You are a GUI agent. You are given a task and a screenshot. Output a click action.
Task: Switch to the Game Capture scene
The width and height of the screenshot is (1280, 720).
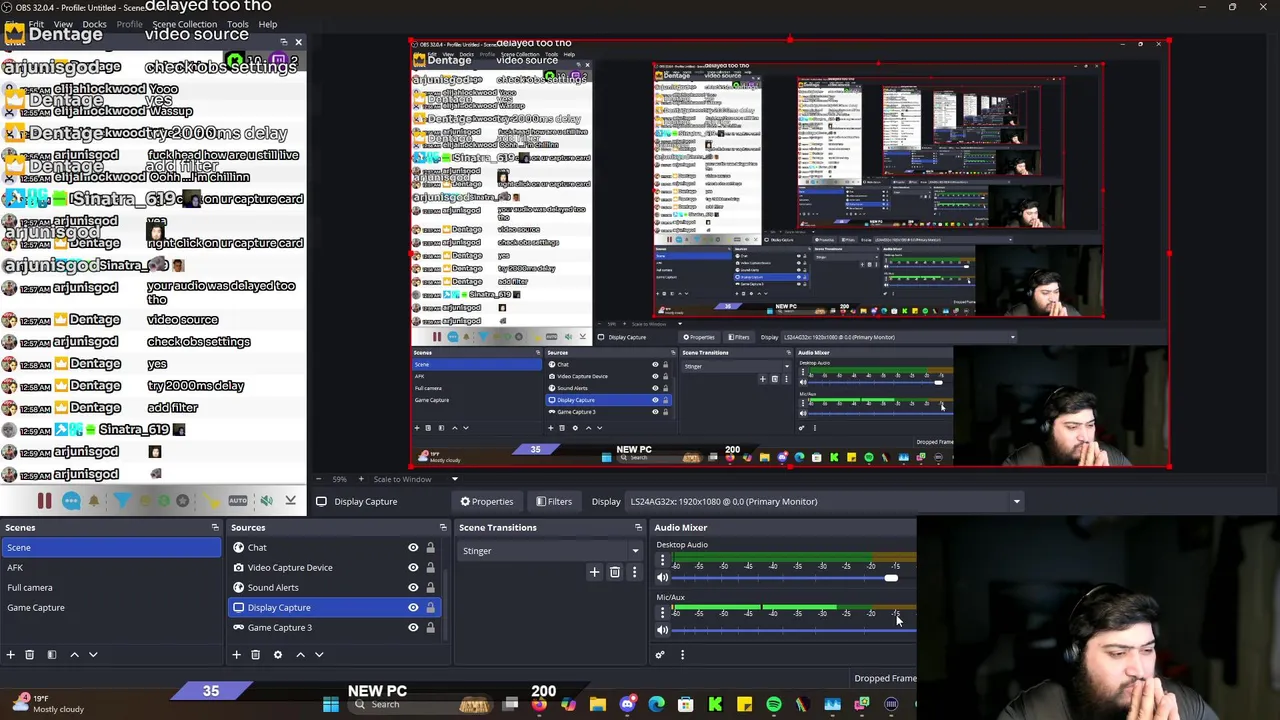click(110, 608)
